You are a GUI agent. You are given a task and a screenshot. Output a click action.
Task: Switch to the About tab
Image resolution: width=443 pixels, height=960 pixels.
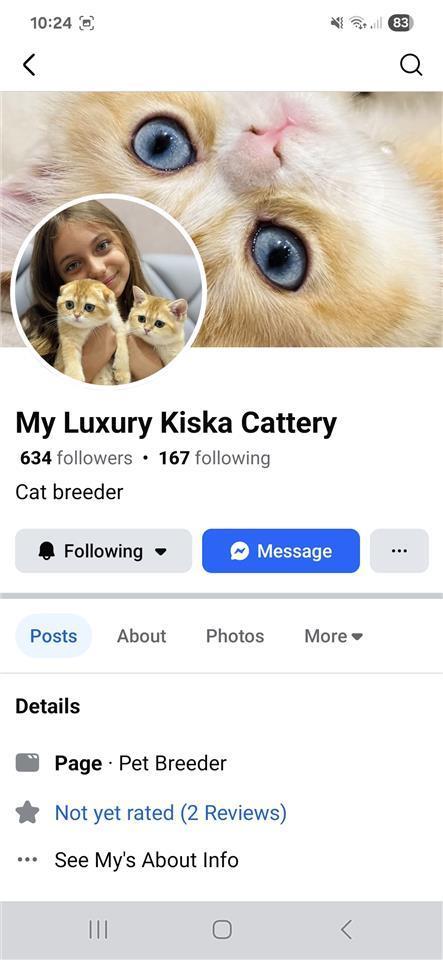[x=141, y=636]
